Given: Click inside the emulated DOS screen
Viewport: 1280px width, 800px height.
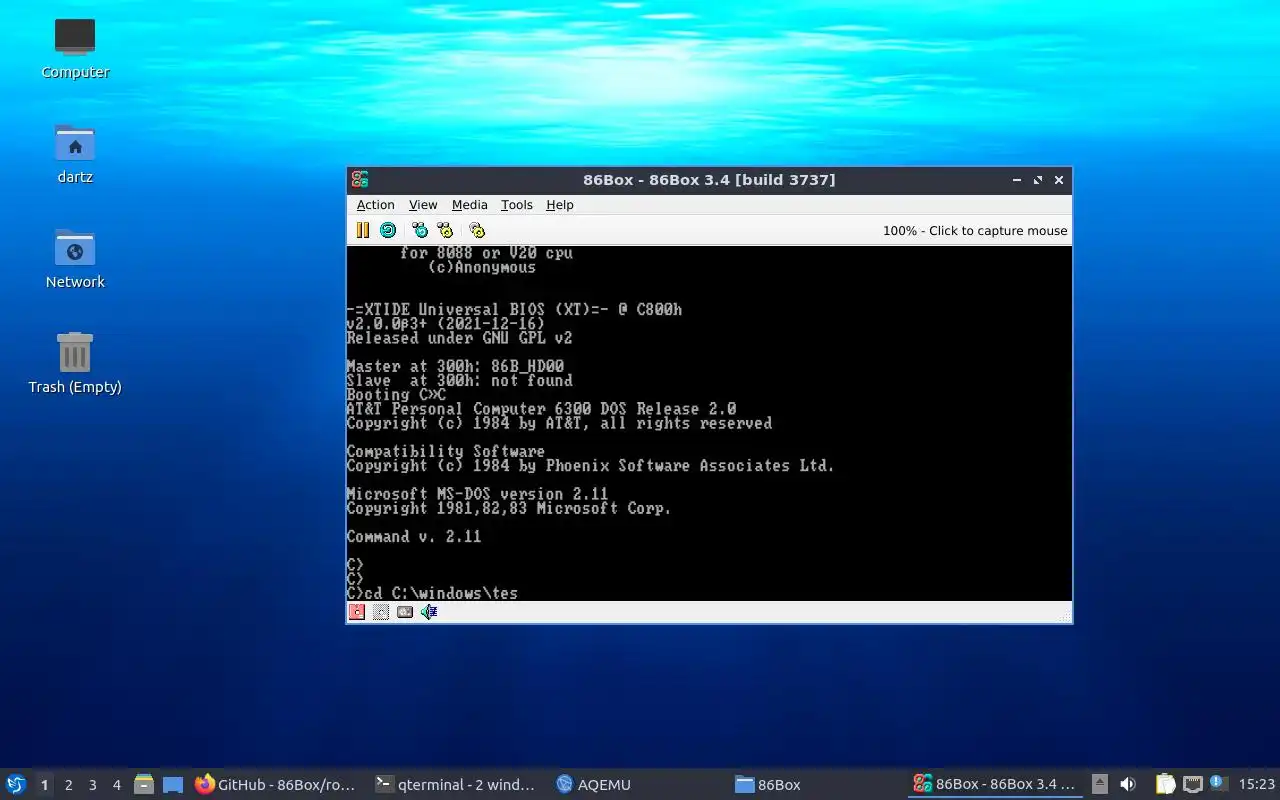Looking at the screenshot, I should [709, 423].
